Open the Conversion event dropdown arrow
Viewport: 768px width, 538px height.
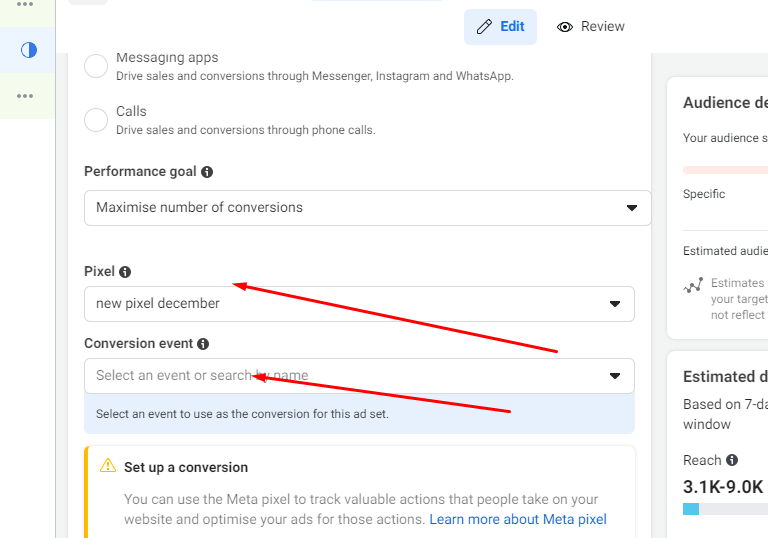point(615,376)
